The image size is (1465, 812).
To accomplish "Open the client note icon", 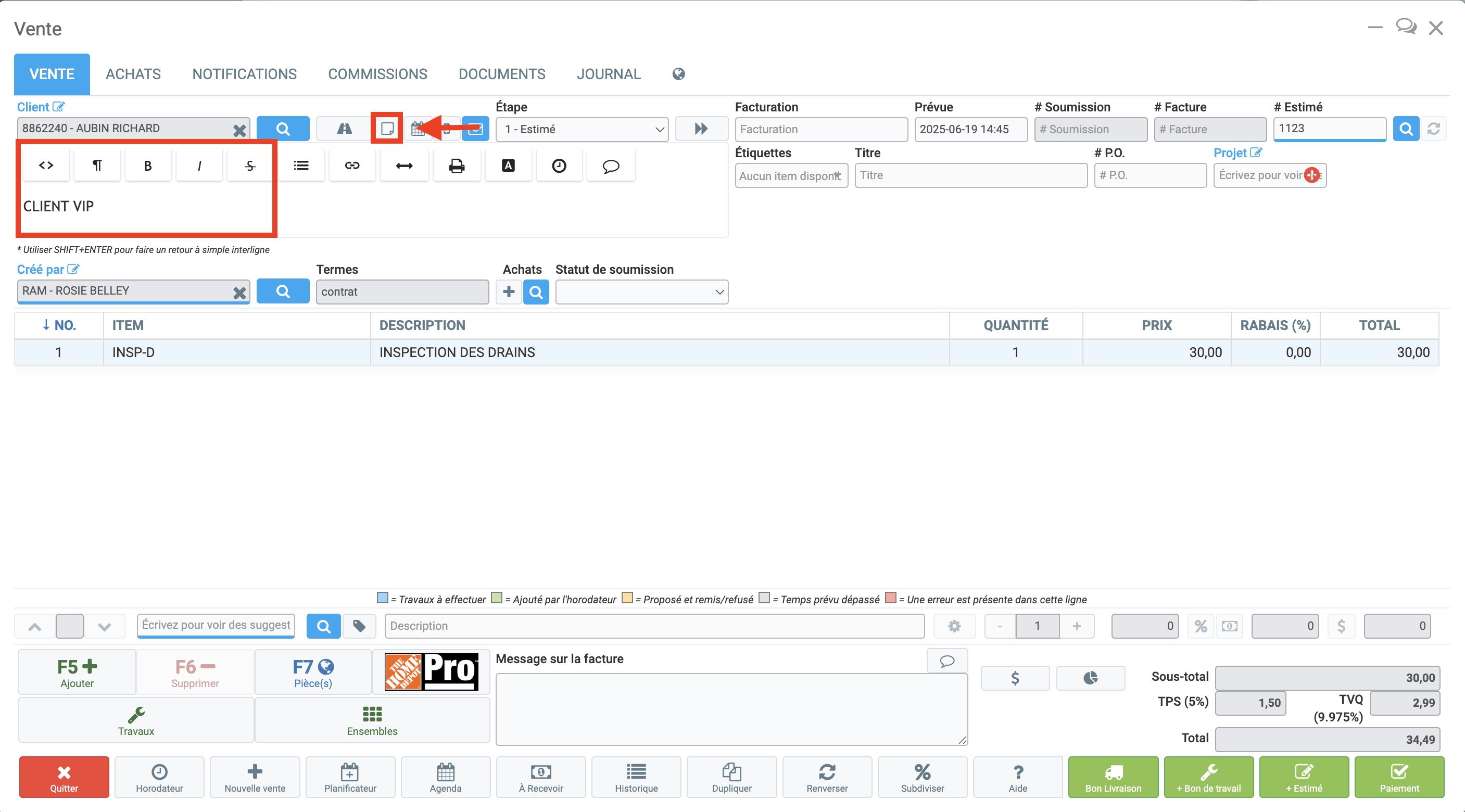I will [387, 129].
